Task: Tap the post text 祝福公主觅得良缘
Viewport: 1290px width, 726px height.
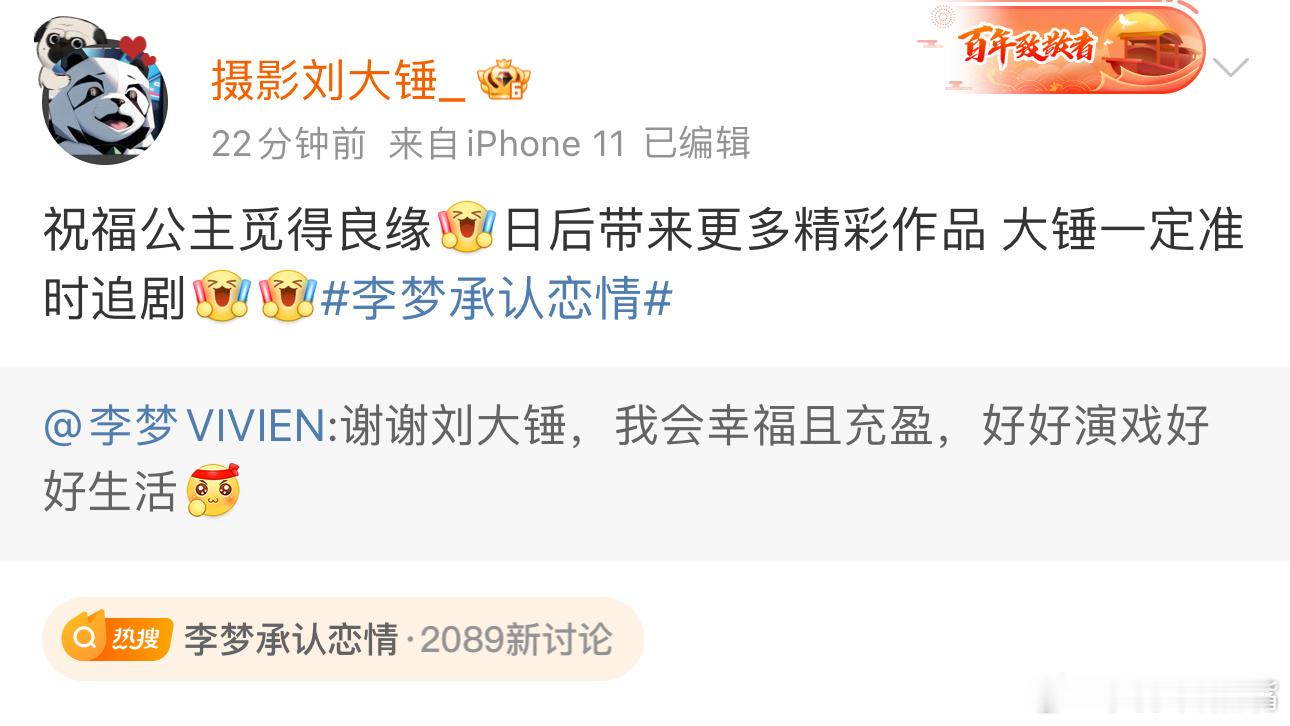Action: [237, 230]
